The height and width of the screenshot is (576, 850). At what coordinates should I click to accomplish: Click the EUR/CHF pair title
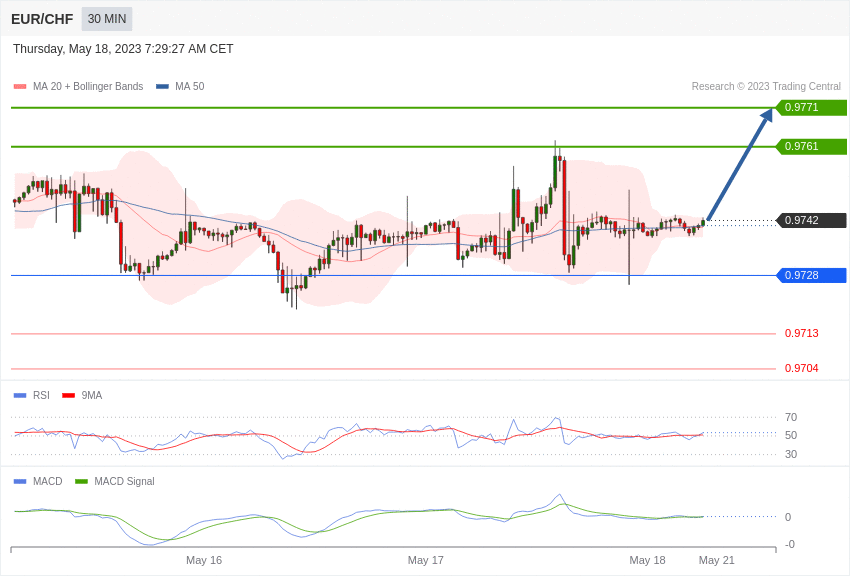(42, 19)
